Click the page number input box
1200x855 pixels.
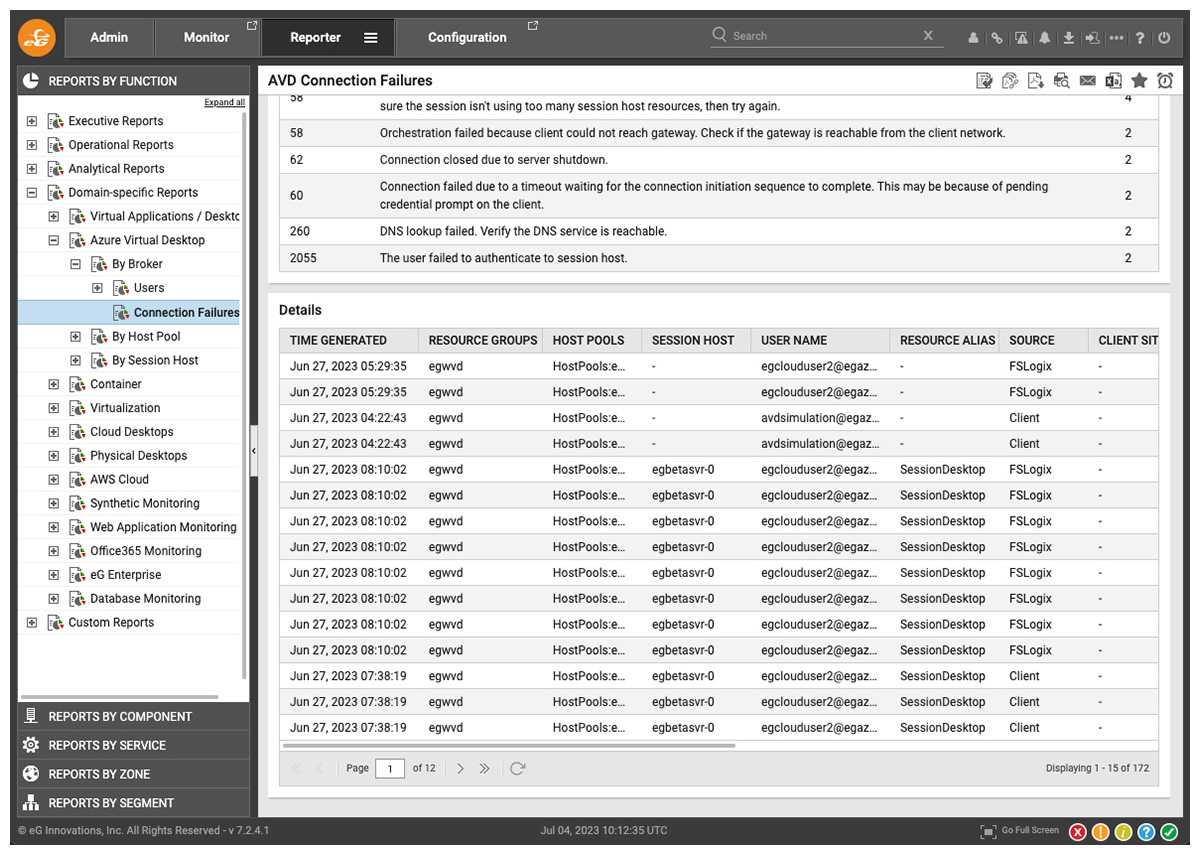click(x=390, y=768)
